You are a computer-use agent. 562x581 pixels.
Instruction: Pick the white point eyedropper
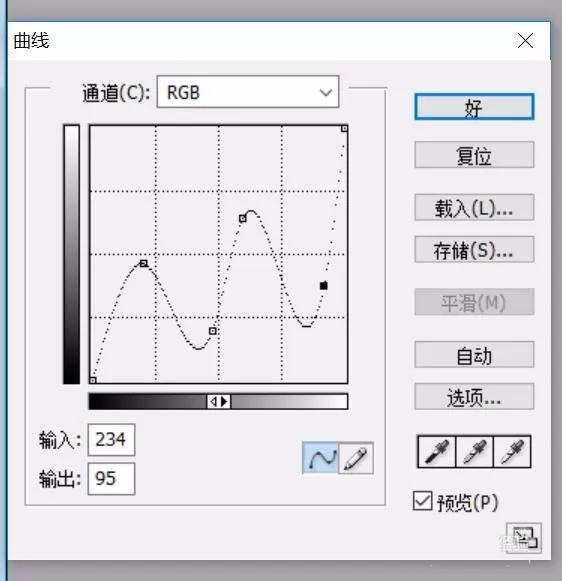click(512, 452)
